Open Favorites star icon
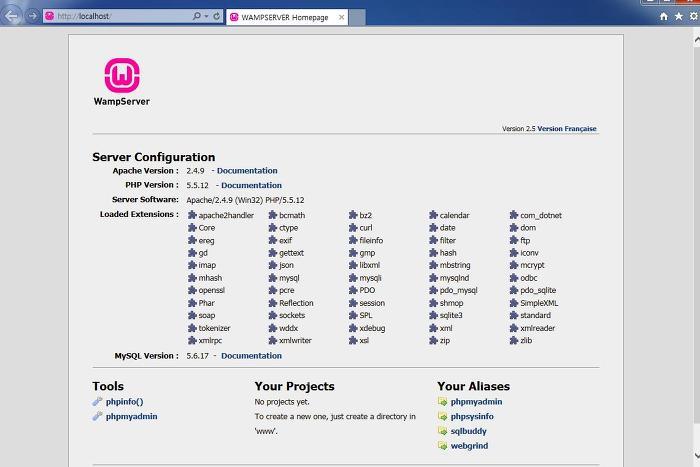The image size is (700, 467). click(x=679, y=17)
